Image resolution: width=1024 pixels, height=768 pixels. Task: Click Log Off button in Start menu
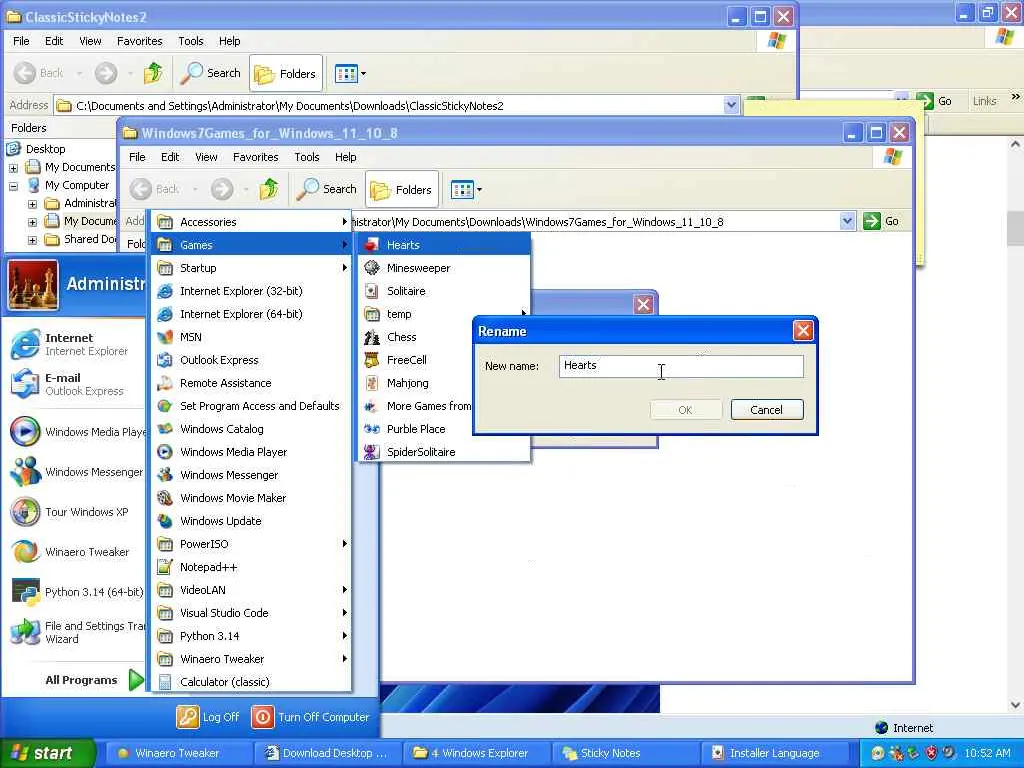tap(208, 717)
